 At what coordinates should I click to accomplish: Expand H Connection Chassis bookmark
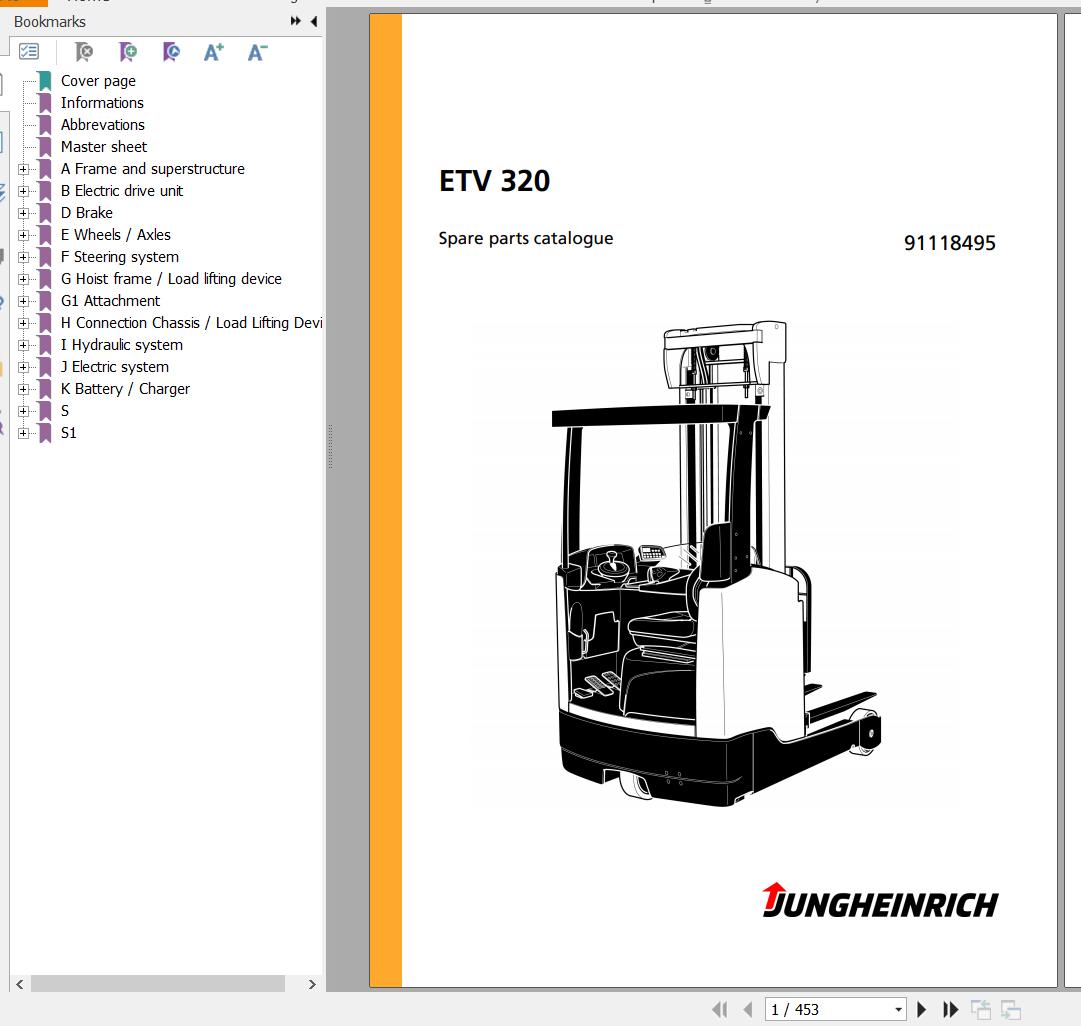coord(23,323)
